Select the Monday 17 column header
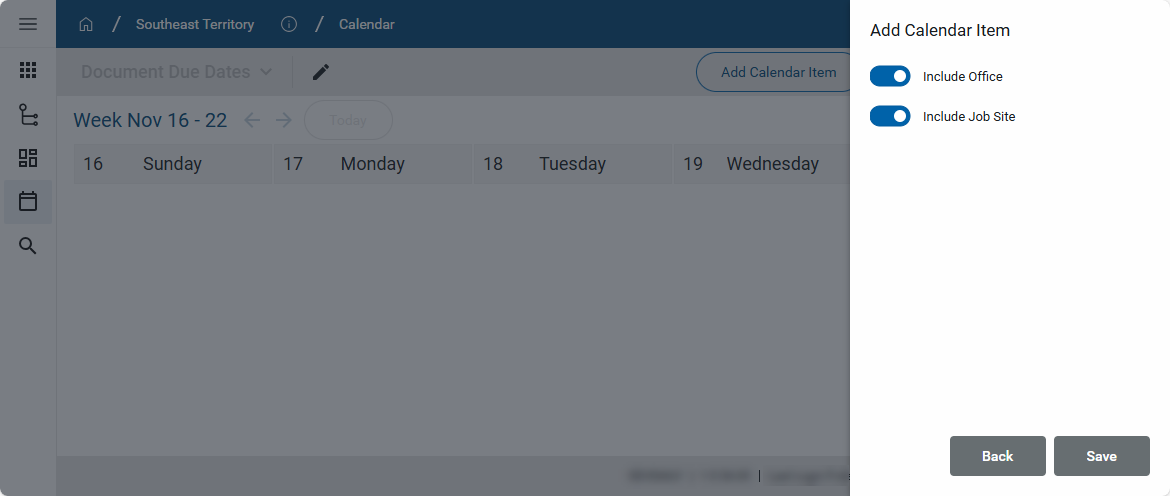1170x496 pixels. (372, 164)
